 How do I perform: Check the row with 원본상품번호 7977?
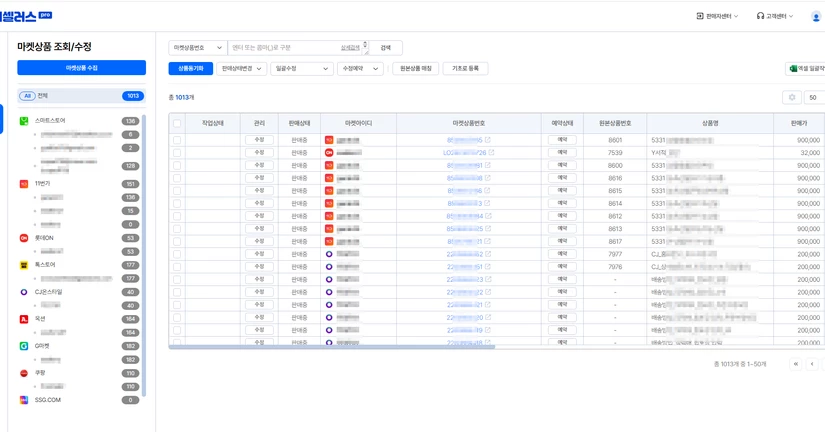177,254
